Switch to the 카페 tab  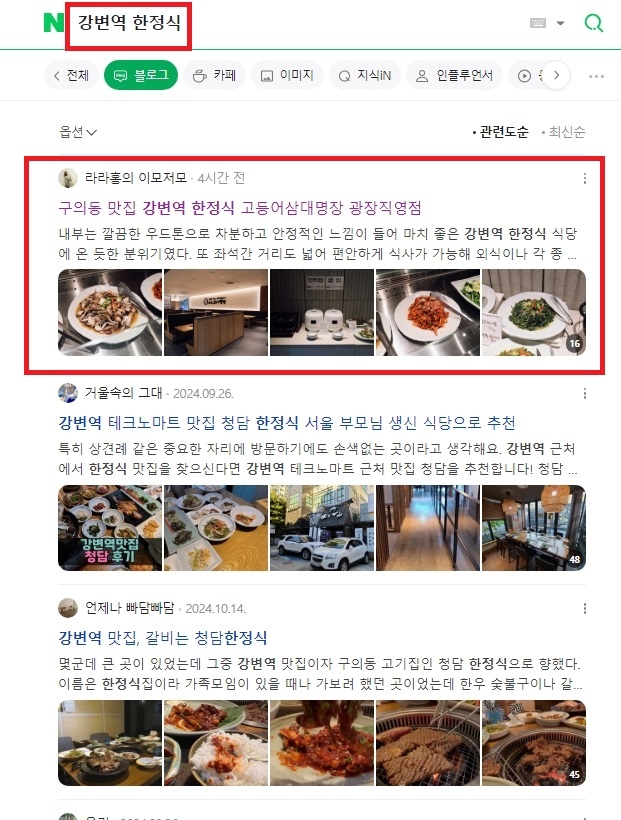click(x=214, y=75)
